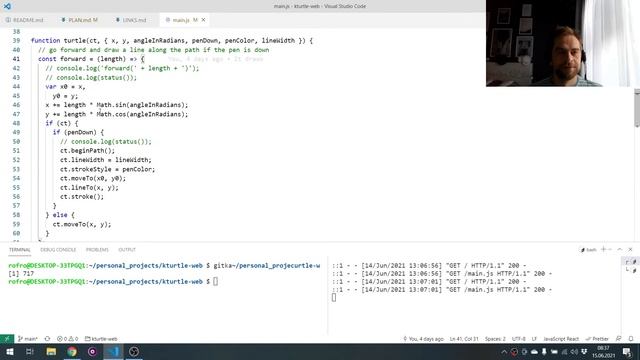Open the clock and date in taskbar
The height and width of the screenshot is (360, 640).
coord(604,351)
